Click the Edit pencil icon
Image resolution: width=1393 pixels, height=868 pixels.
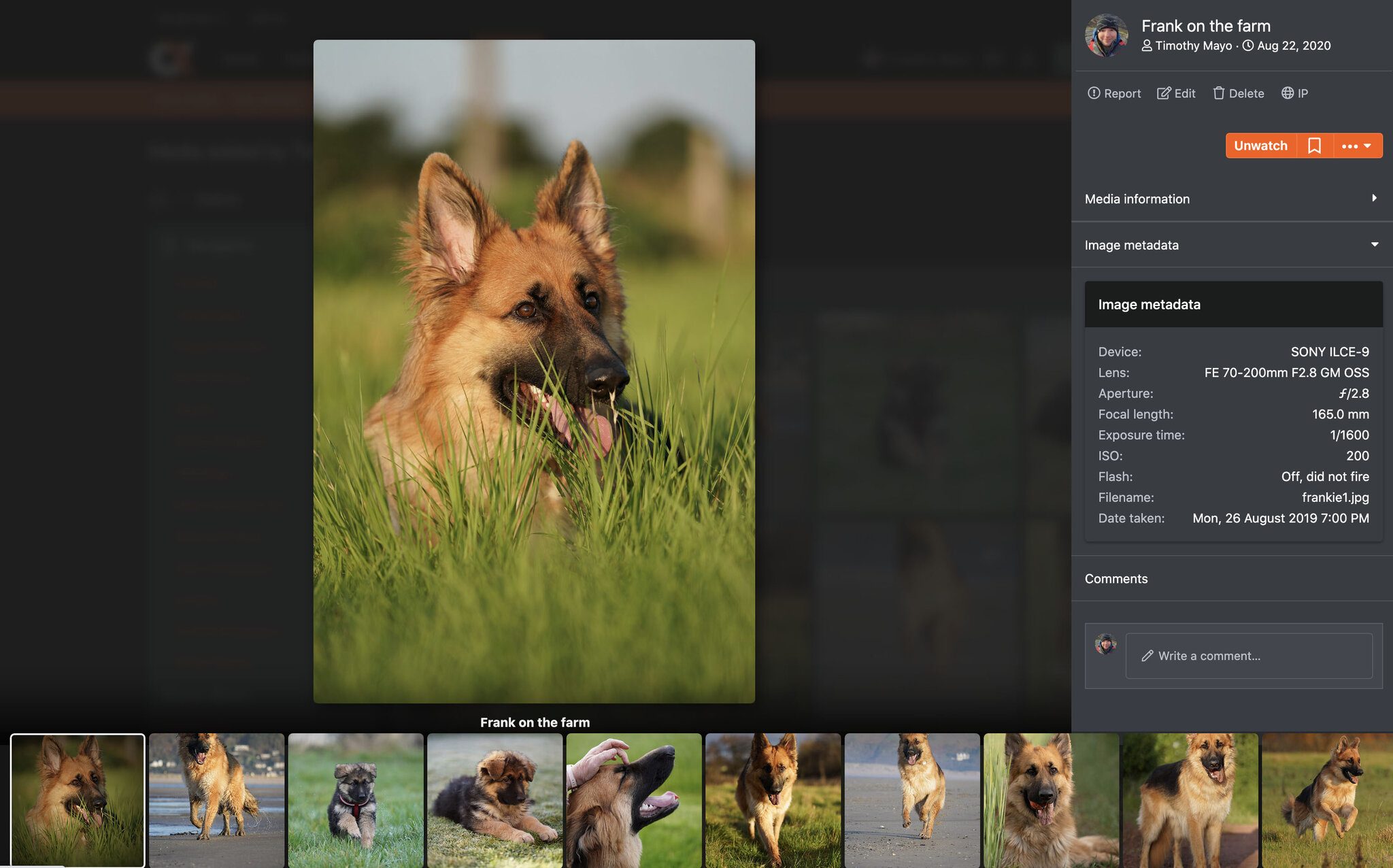pos(1164,93)
